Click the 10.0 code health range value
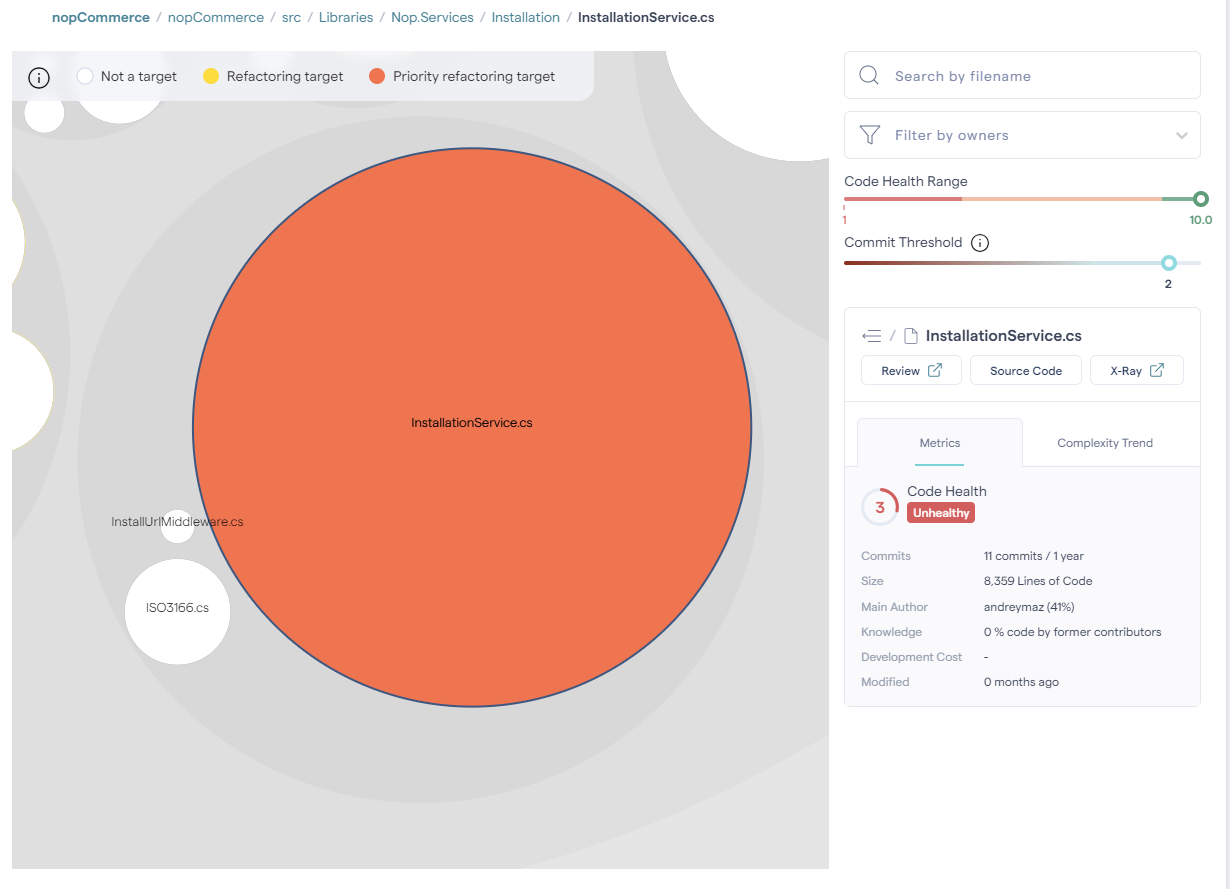 1200,220
